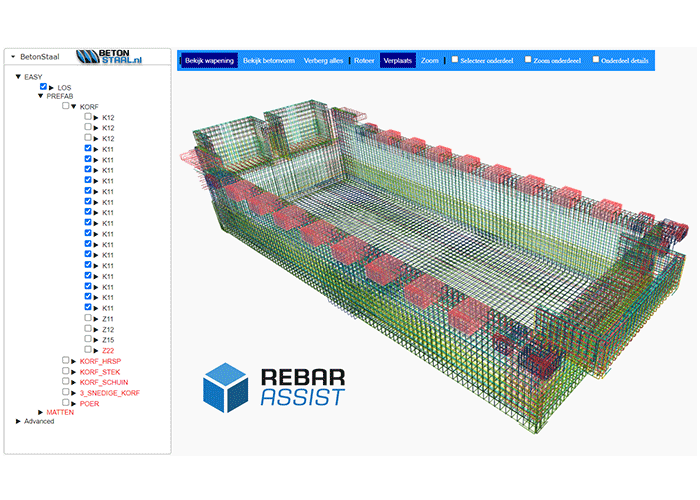Expand the POER tree node
Image resolution: width=700 pixels, height=500 pixels.
[74, 404]
